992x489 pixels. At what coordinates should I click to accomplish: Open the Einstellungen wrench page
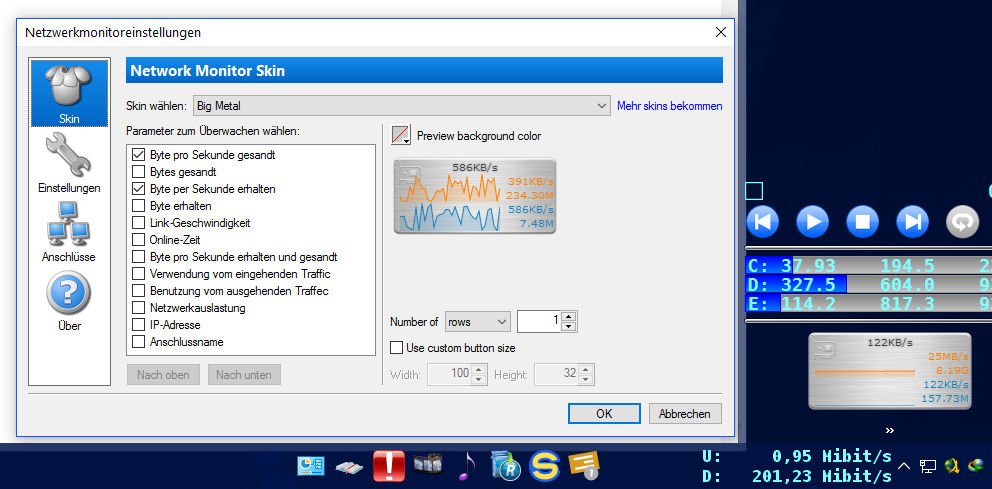[69, 163]
